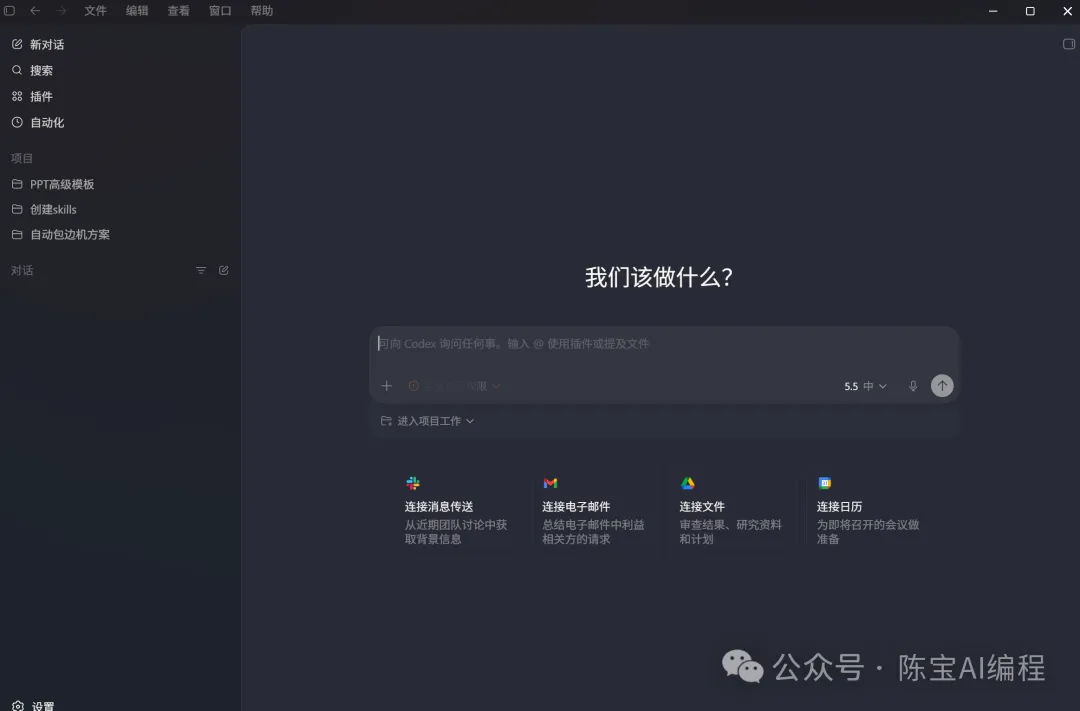1080x711 pixels.
Task: Maximize the application window
Action: pos(1030,11)
